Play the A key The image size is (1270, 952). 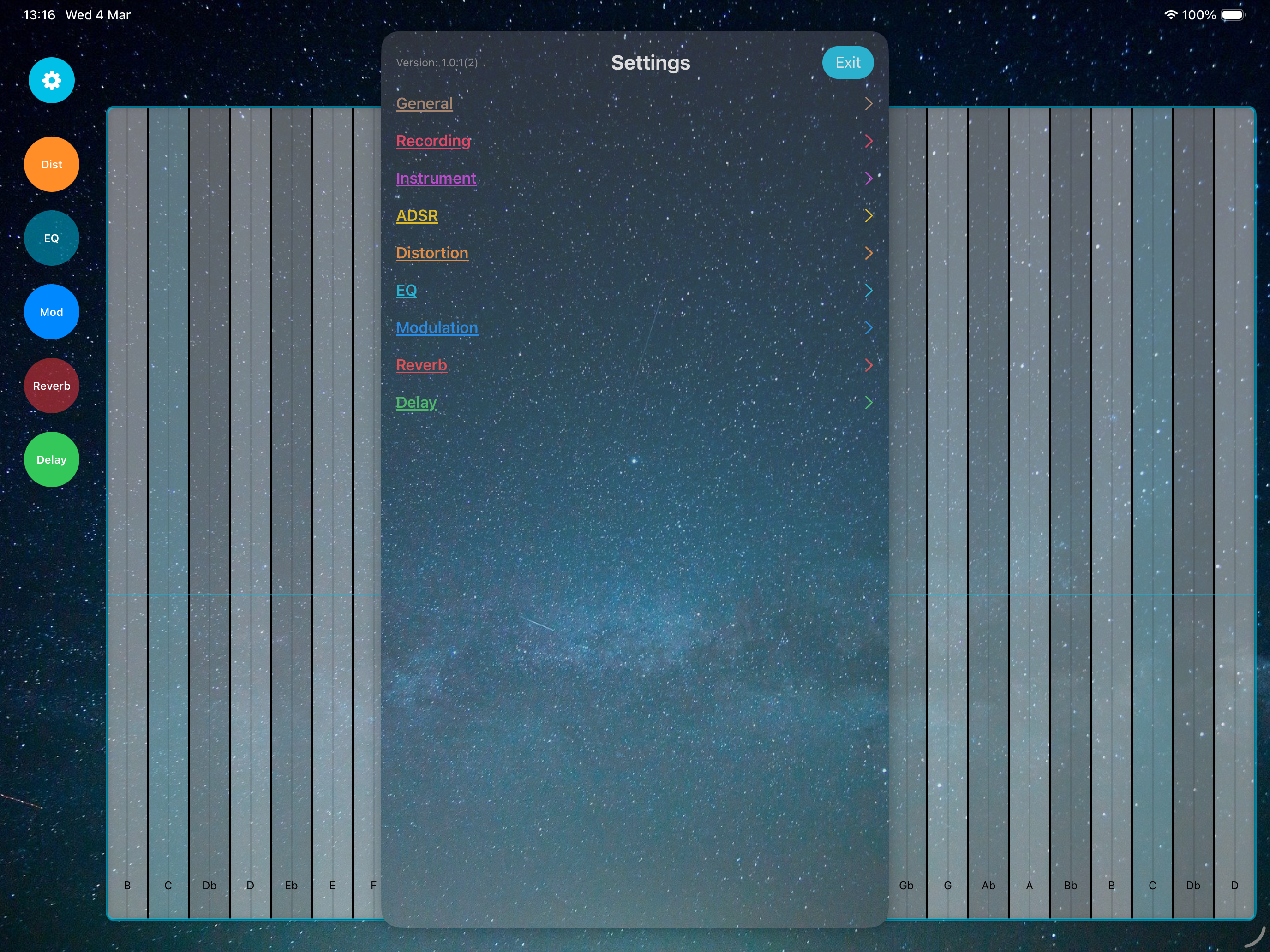pos(1030,513)
